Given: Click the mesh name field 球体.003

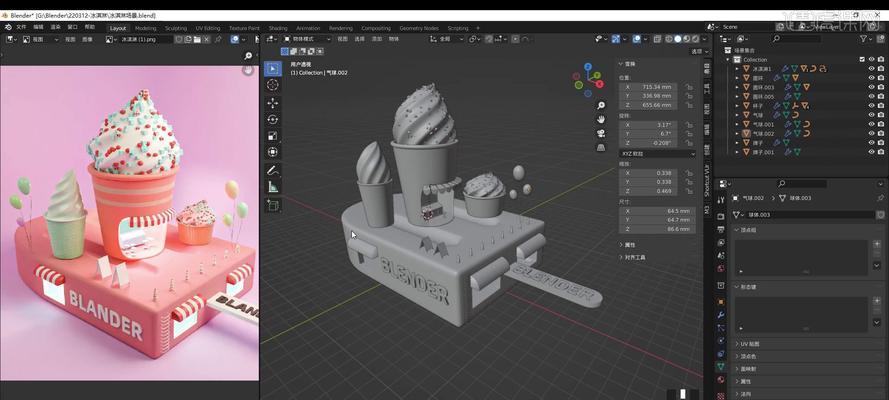Looking at the screenshot, I should point(810,215).
